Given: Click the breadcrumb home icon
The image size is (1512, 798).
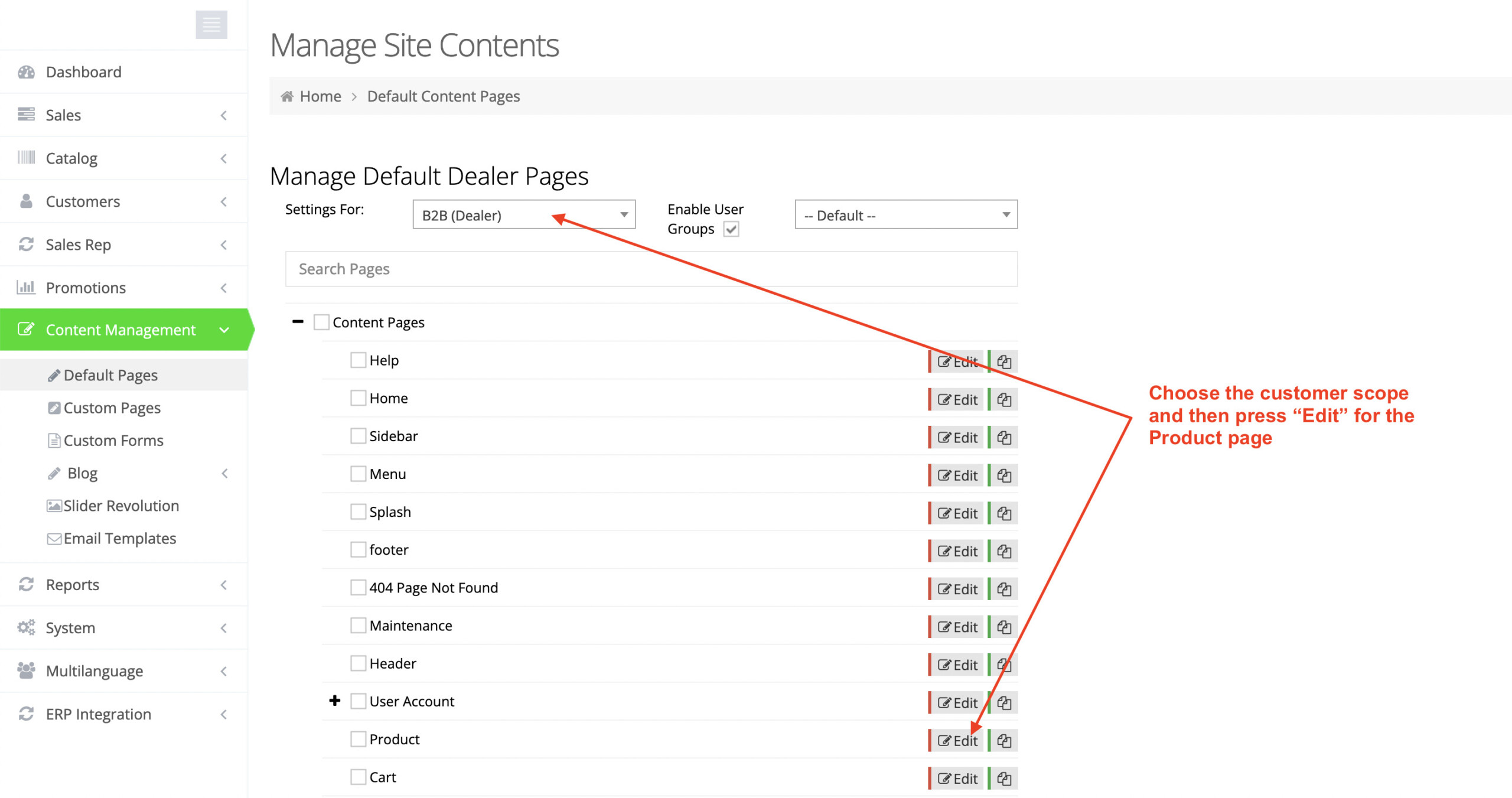Looking at the screenshot, I should click(287, 96).
